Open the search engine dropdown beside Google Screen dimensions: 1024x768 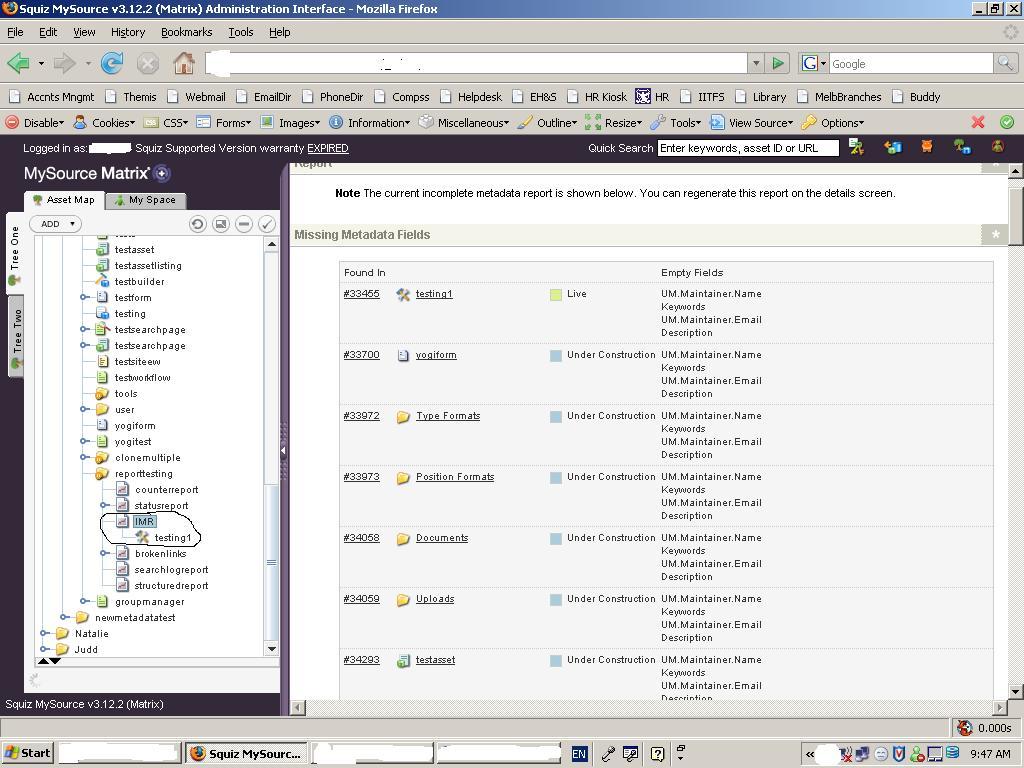click(x=814, y=63)
